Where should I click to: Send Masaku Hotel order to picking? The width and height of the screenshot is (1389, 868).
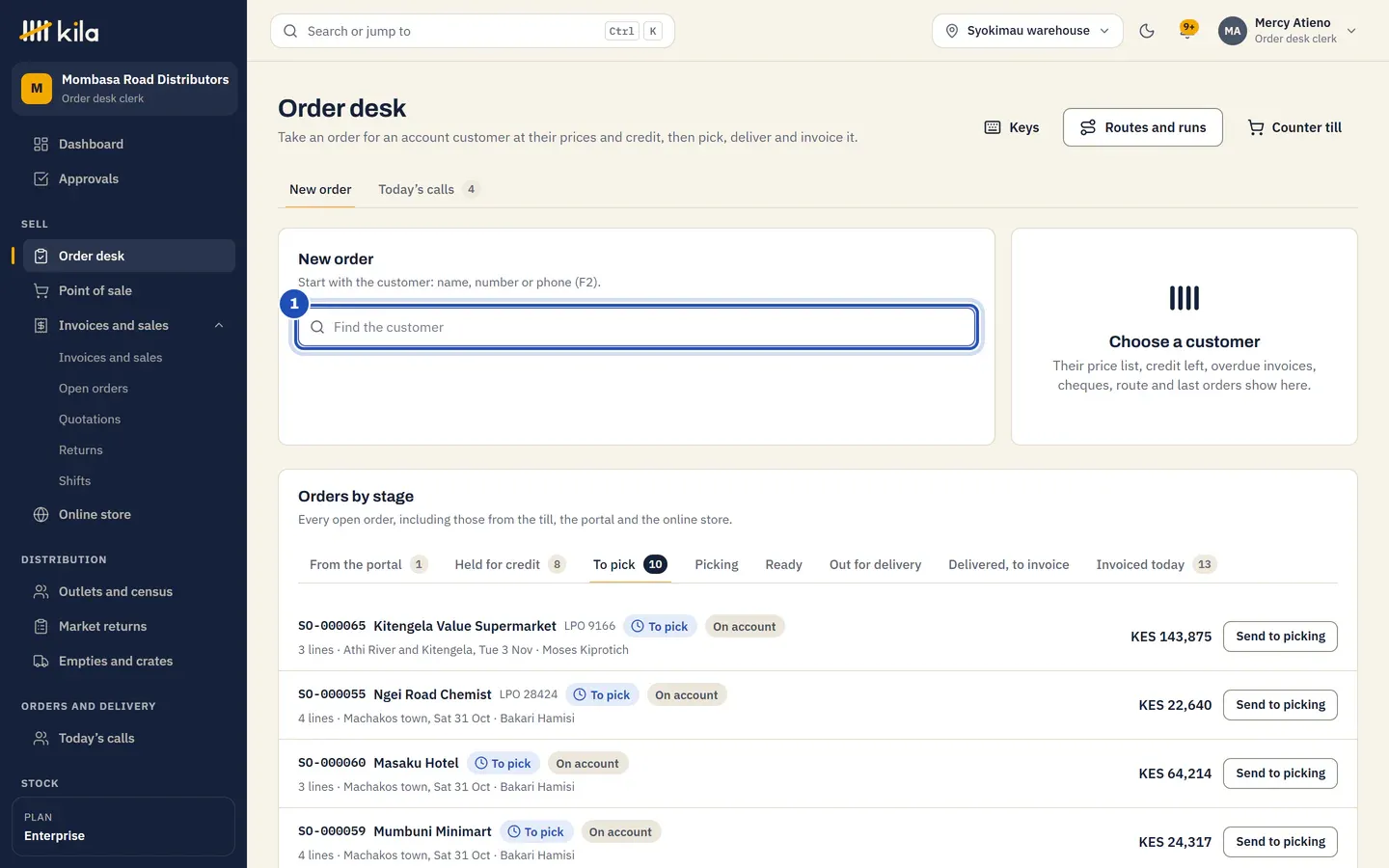click(1280, 773)
